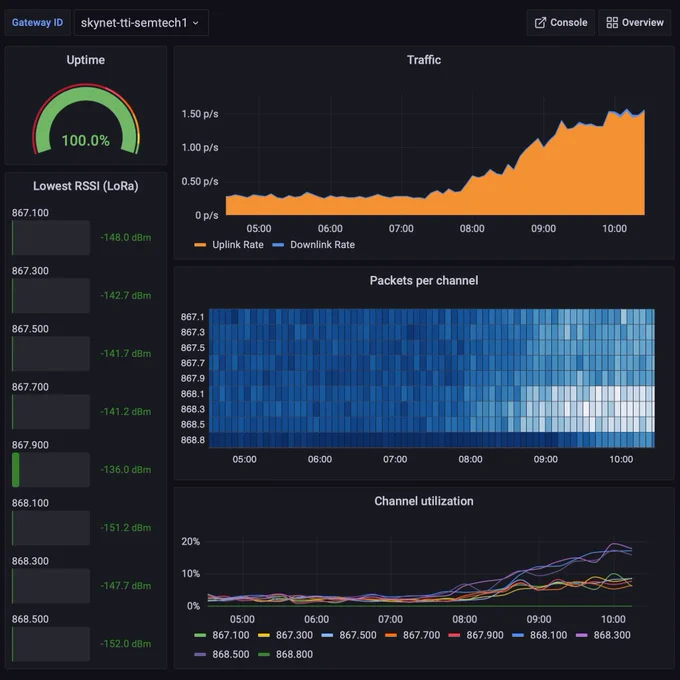The image size is (680, 680).
Task: Toggle the 867.300 series in Channel utilization legend
Action: (285, 635)
